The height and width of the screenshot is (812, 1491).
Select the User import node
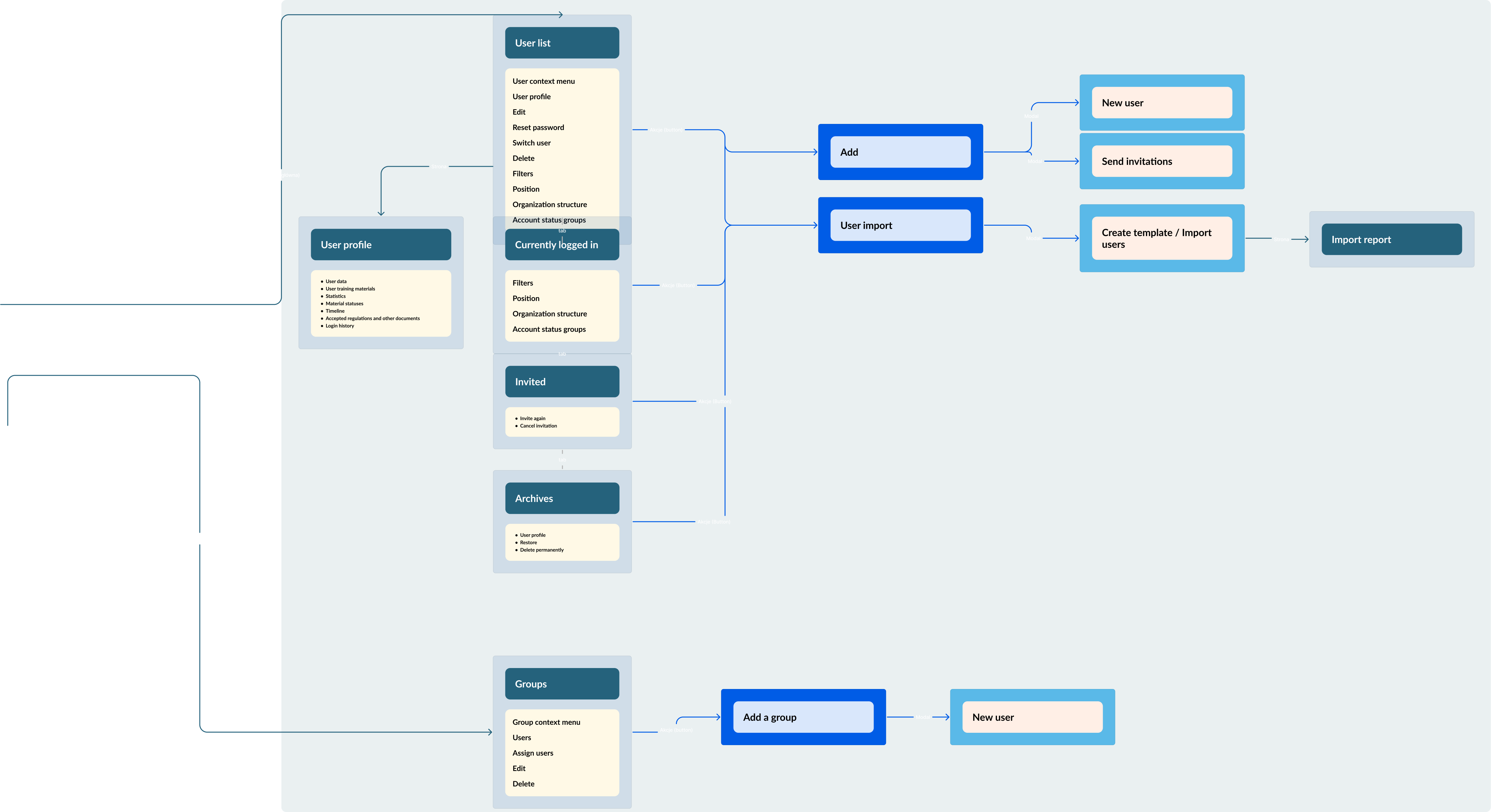[900, 226]
